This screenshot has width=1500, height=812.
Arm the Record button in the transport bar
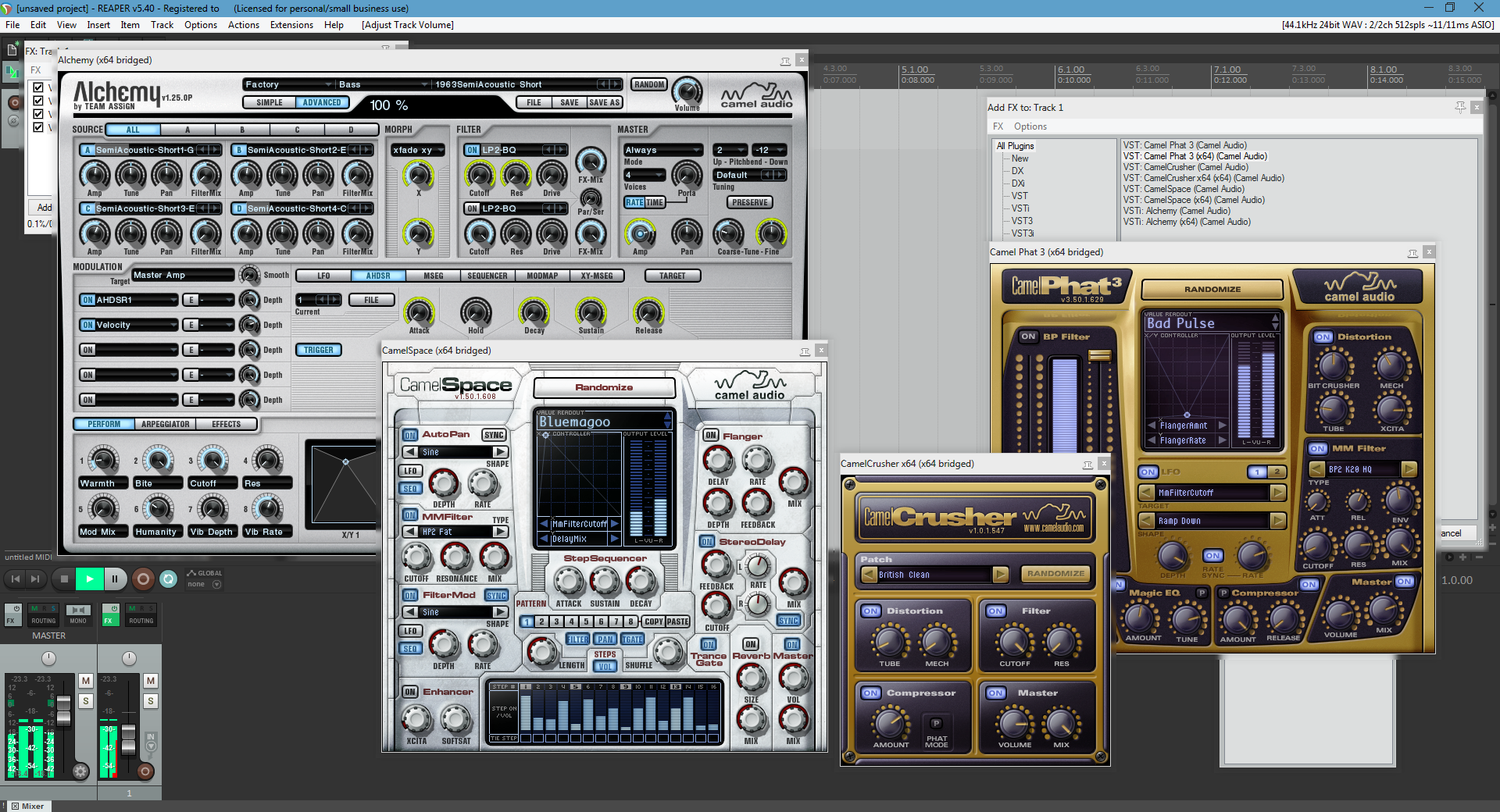click(143, 579)
